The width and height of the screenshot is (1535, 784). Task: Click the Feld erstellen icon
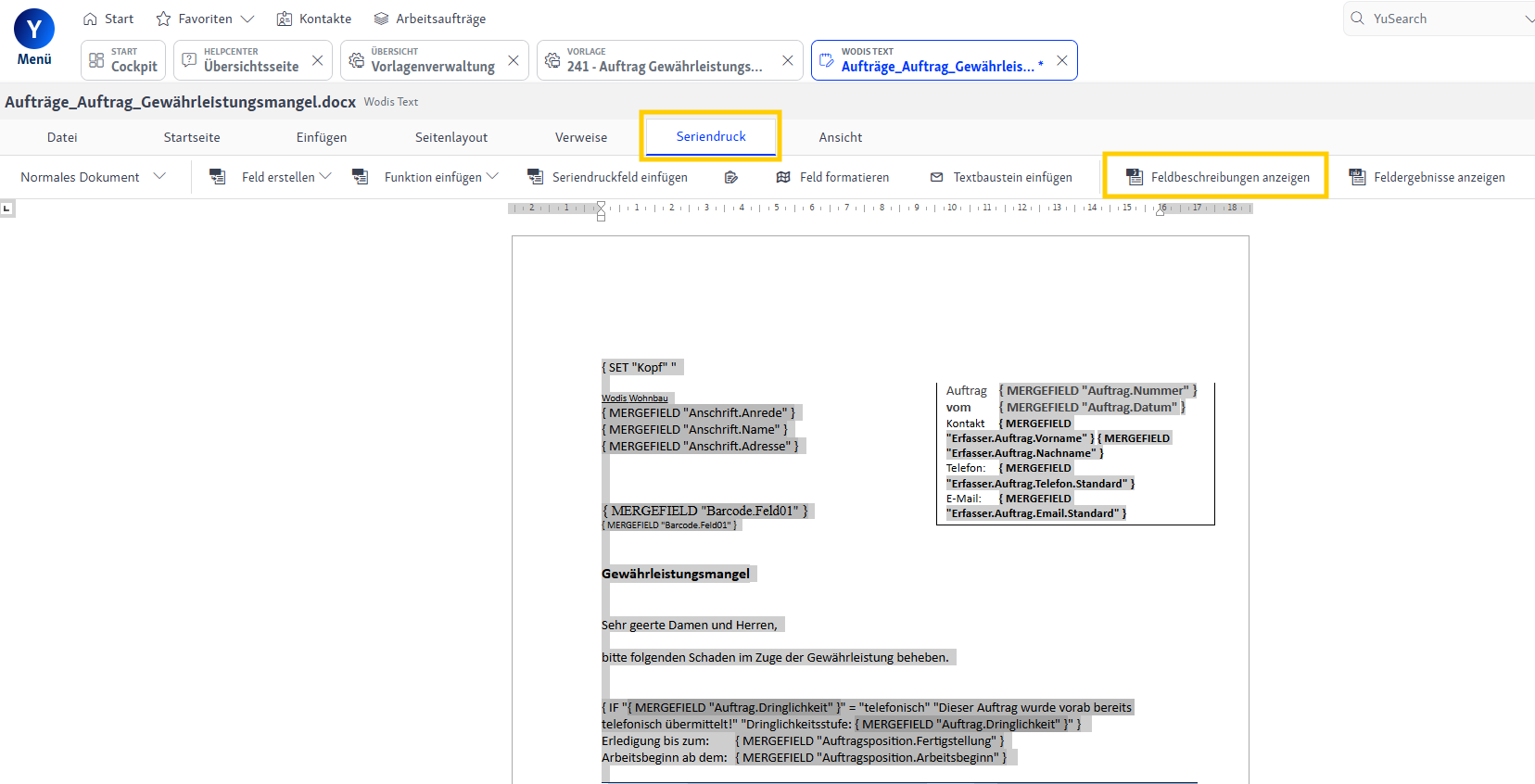coord(218,176)
